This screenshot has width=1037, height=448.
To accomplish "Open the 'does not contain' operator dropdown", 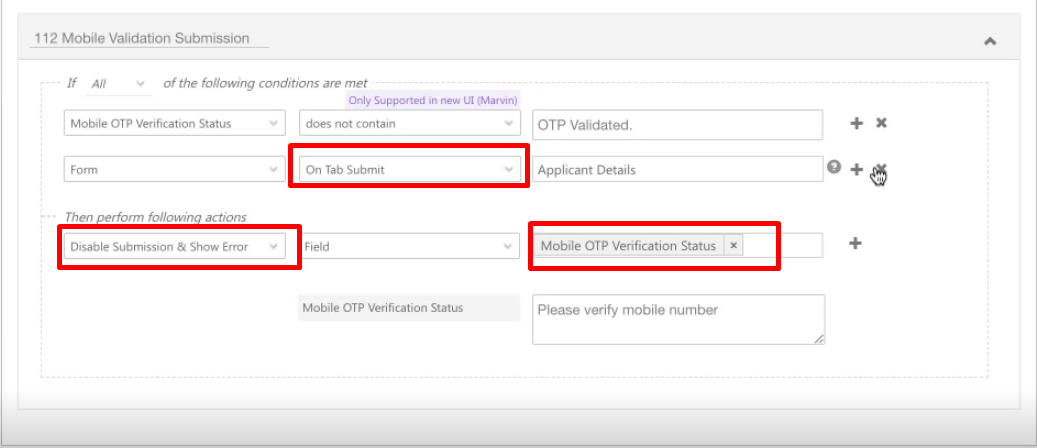I will click(410, 124).
